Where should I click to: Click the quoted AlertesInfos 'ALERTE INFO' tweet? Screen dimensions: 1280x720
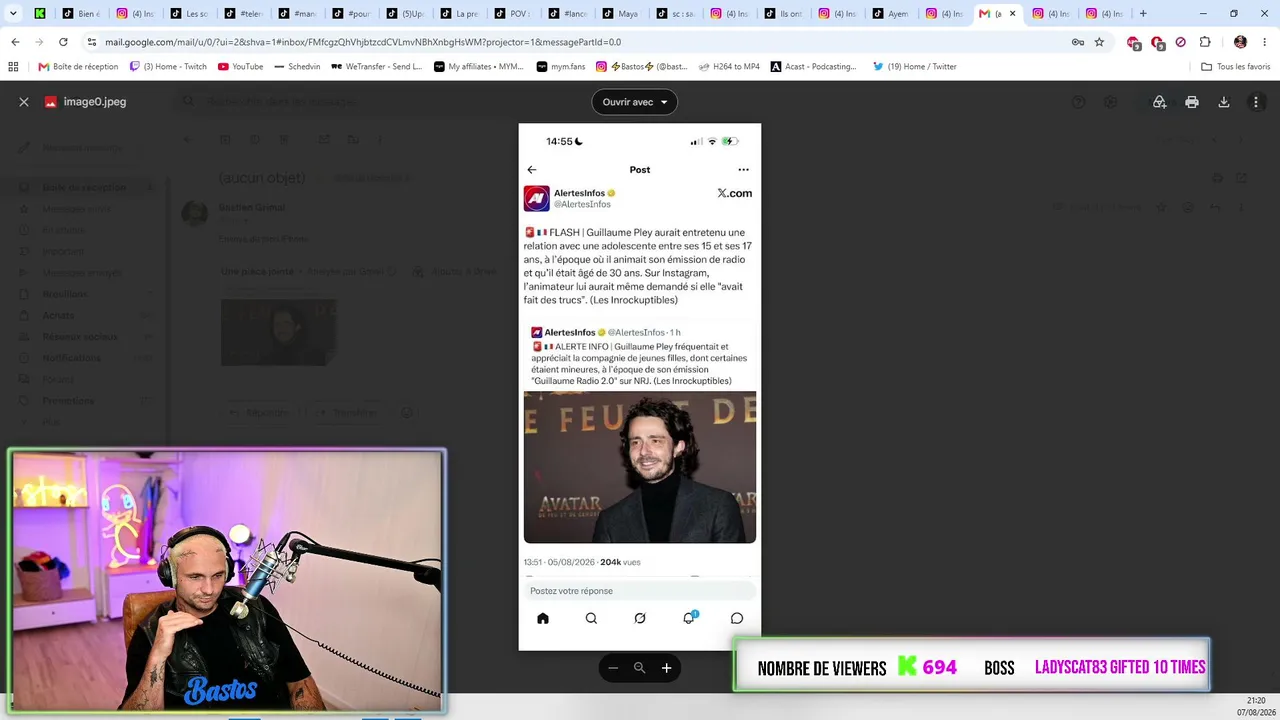(640, 355)
